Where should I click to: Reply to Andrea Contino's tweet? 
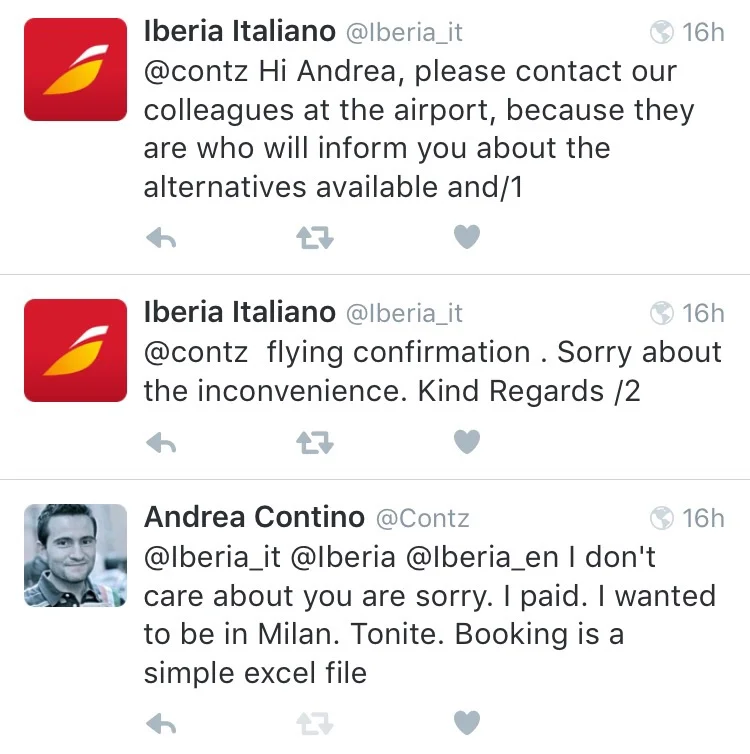click(161, 724)
